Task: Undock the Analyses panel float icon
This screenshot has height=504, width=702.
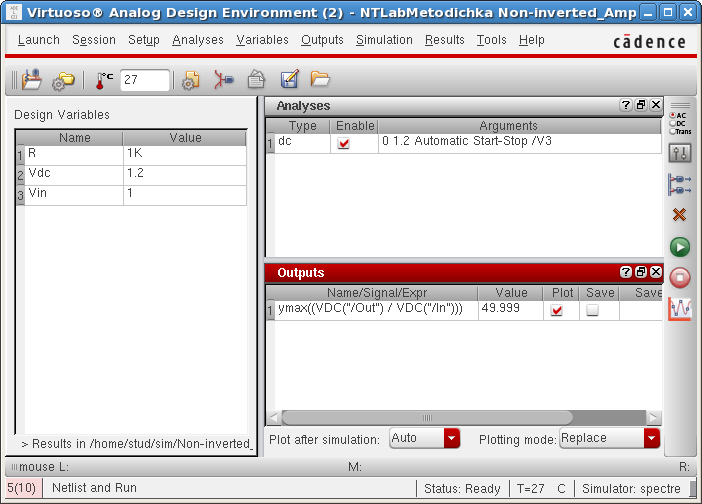Action: pos(641,105)
